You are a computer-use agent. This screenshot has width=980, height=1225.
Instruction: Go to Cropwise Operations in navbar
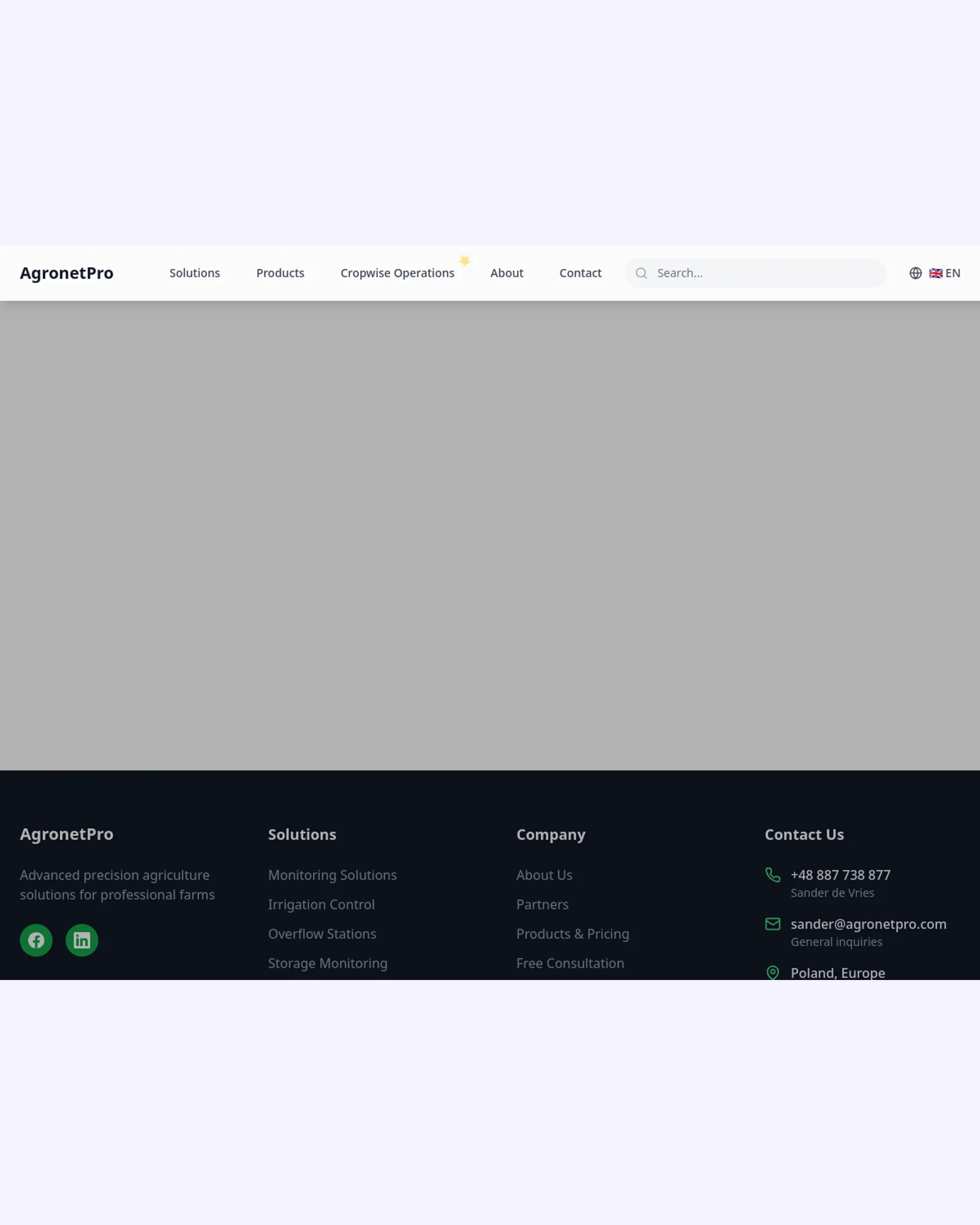[x=398, y=273]
